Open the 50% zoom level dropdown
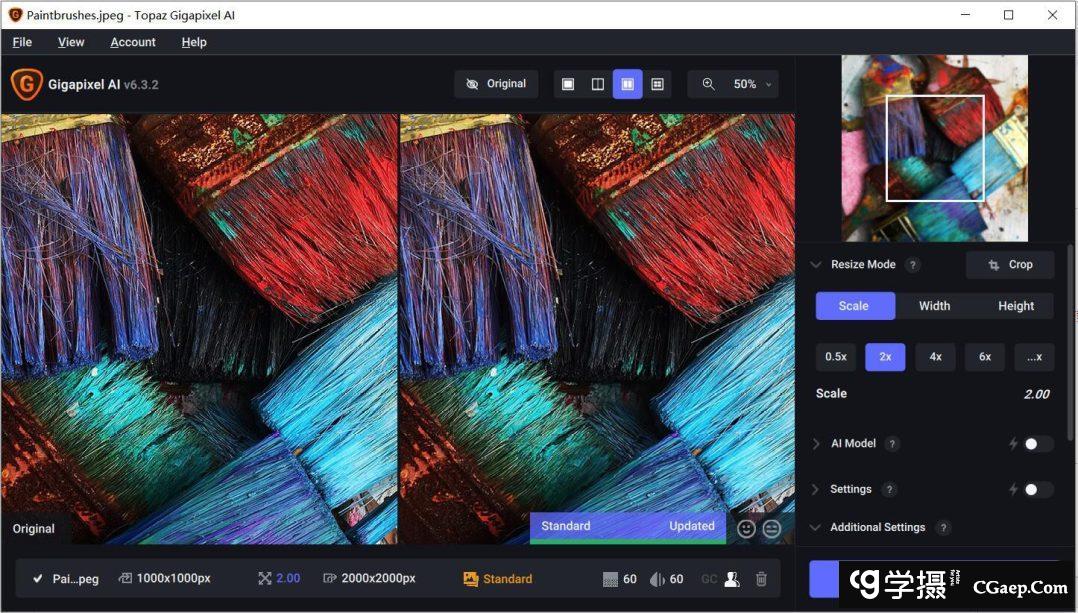The height and width of the screenshot is (613, 1078). pyautogui.click(x=754, y=84)
